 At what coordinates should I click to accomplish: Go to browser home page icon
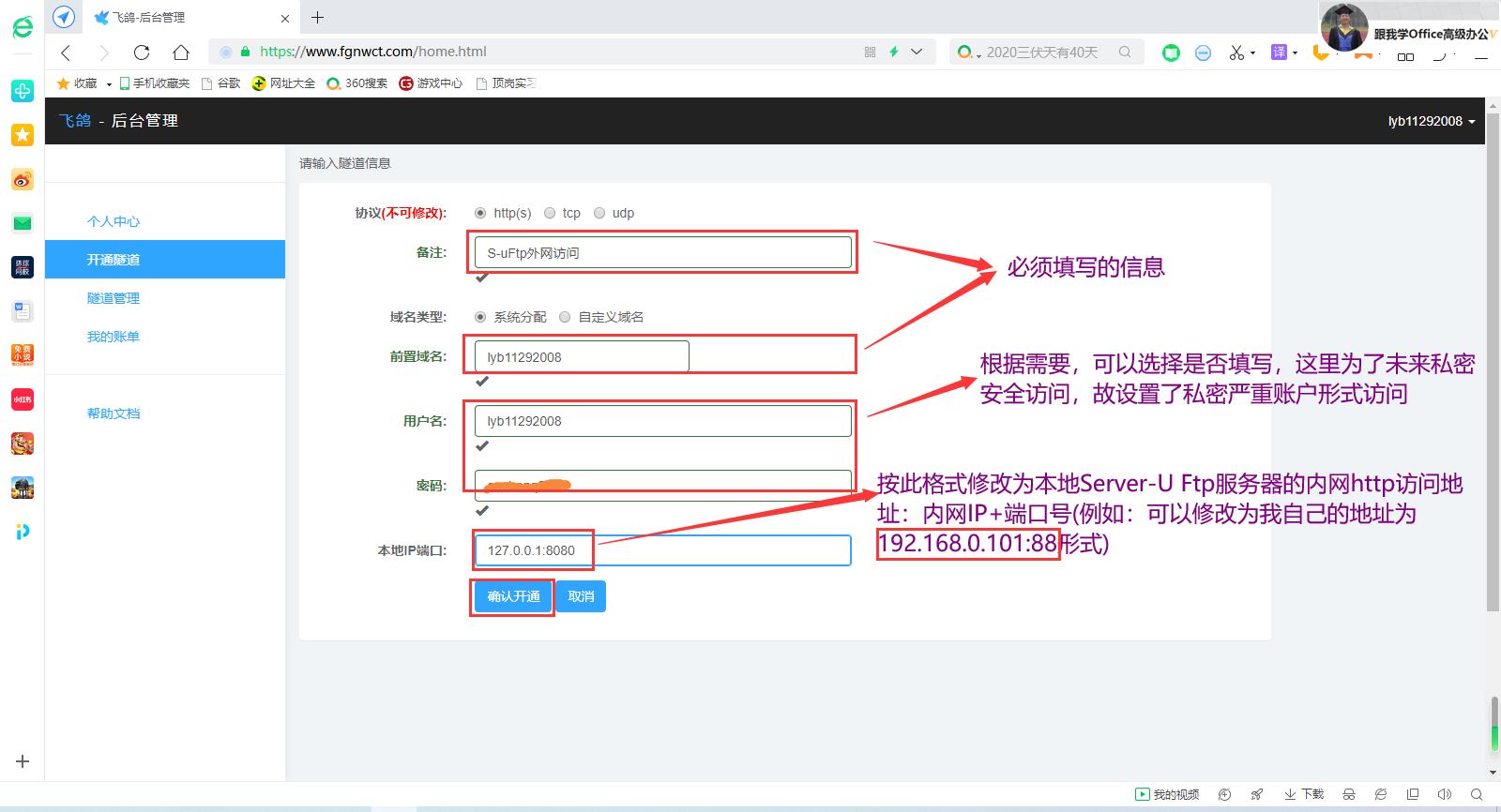tap(181, 53)
